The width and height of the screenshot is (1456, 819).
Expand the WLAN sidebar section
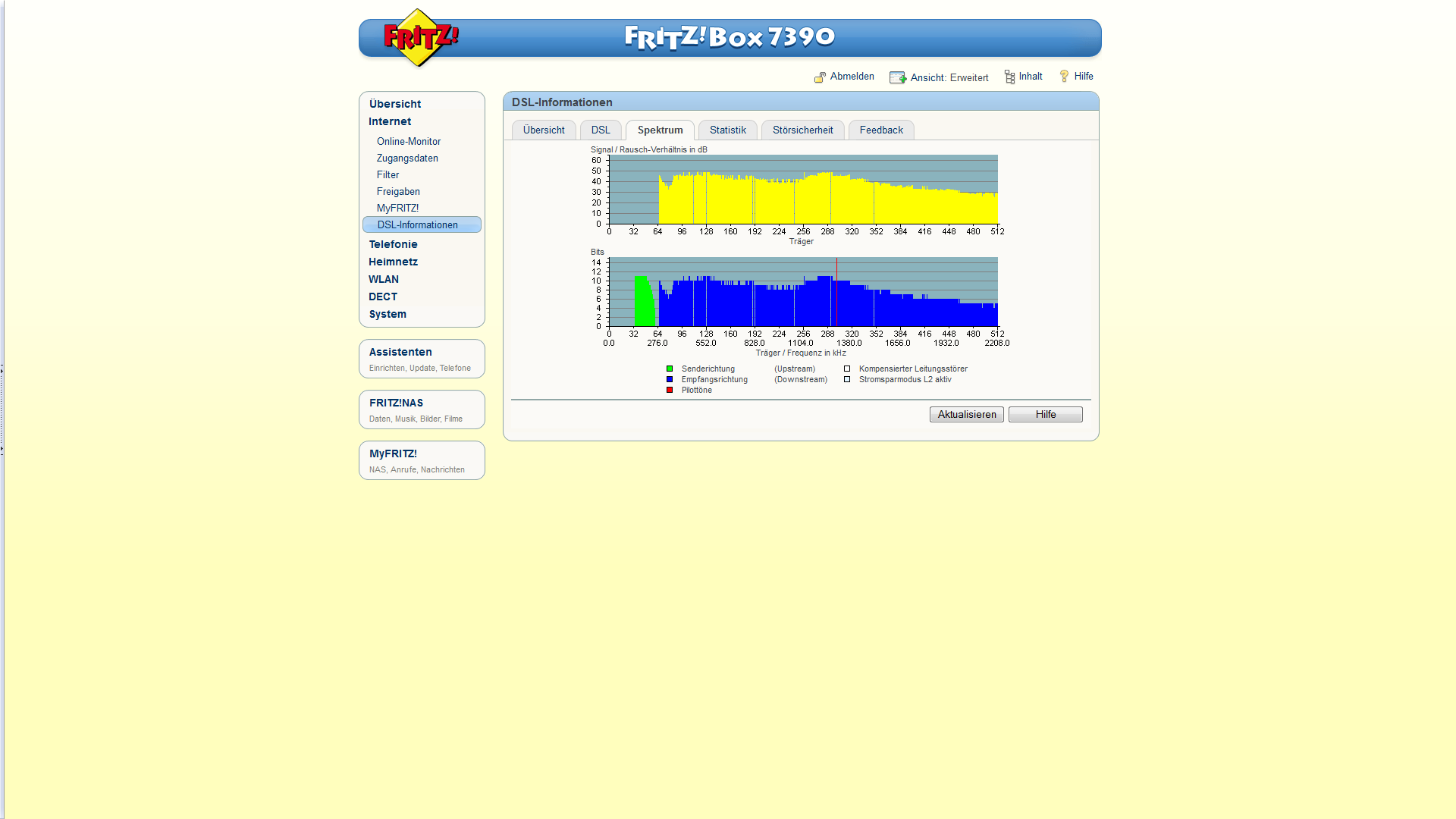tap(384, 279)
